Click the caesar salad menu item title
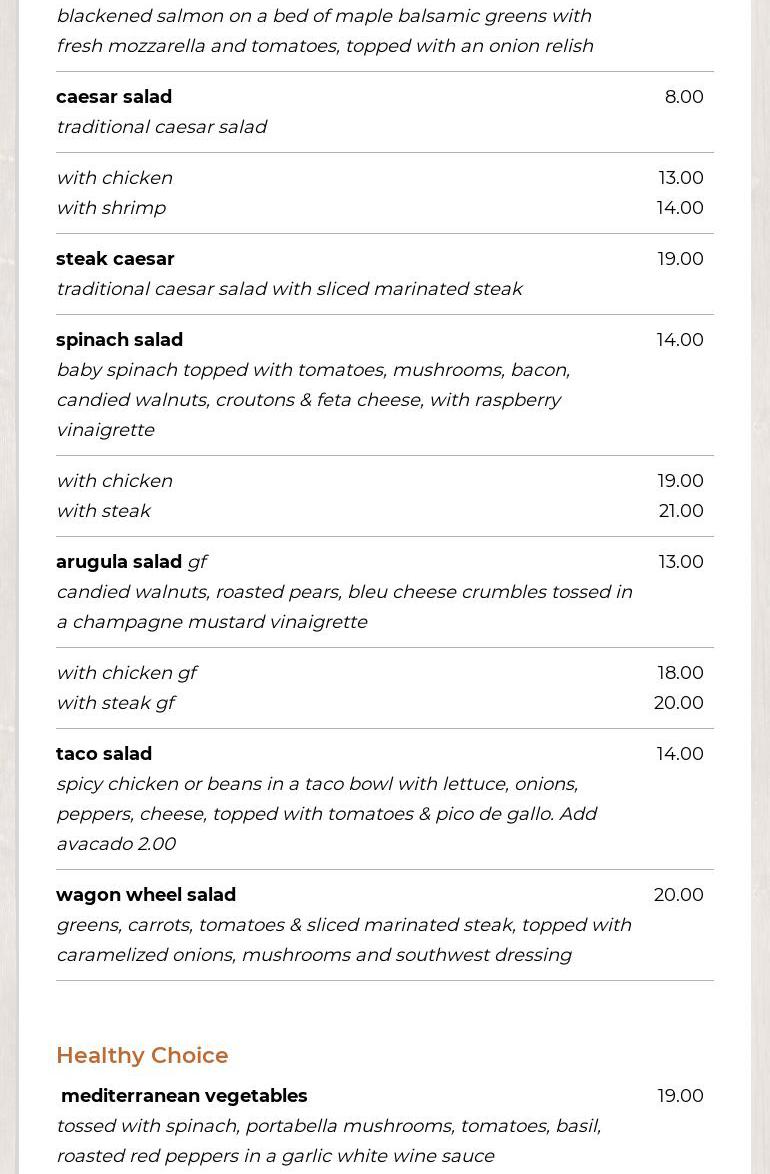 [x=114, y=97]
